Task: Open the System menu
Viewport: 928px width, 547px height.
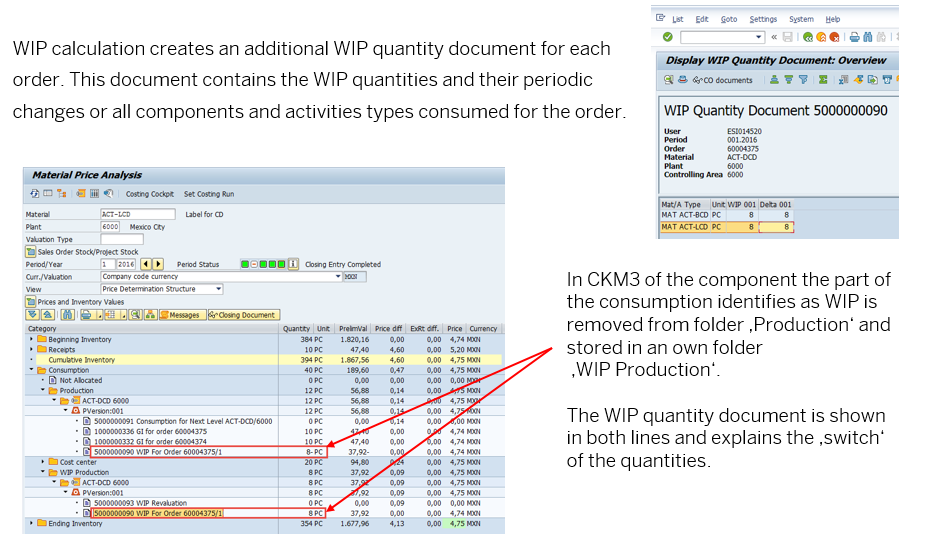Action: pyautogui.click(x=801, y=19)
